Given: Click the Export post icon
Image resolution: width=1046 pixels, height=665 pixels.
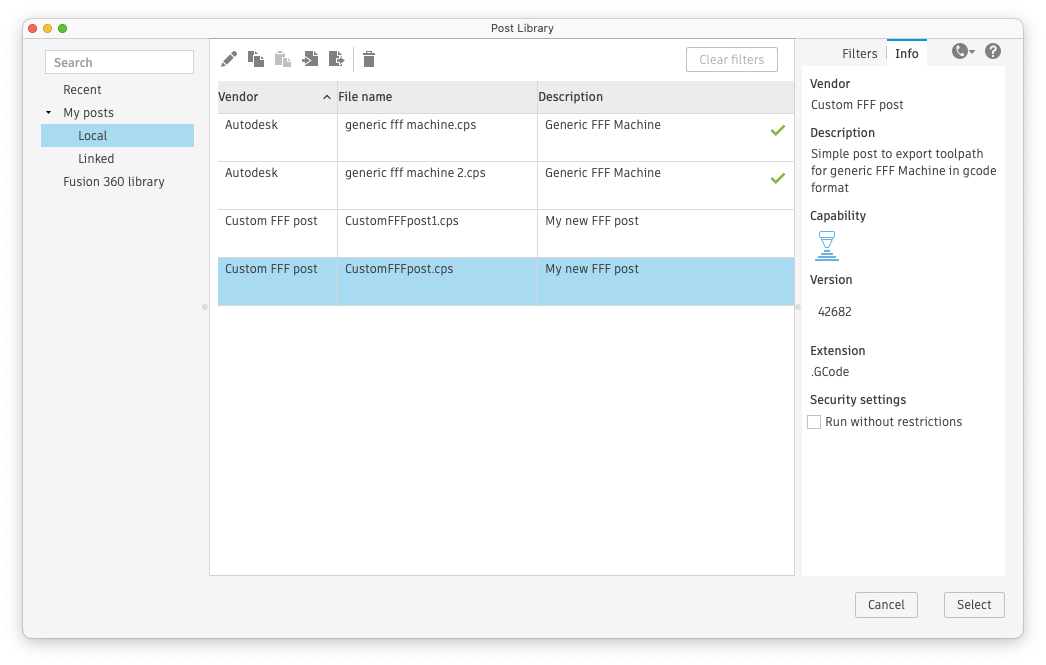Looking at the screenshot, I should tap(337, 59).
